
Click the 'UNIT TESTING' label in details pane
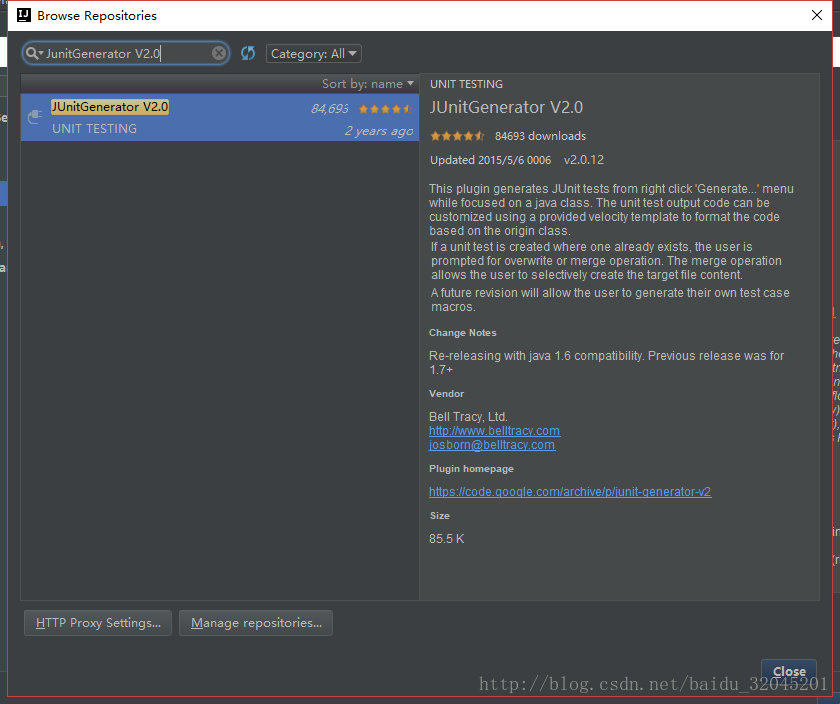[466, 84]
